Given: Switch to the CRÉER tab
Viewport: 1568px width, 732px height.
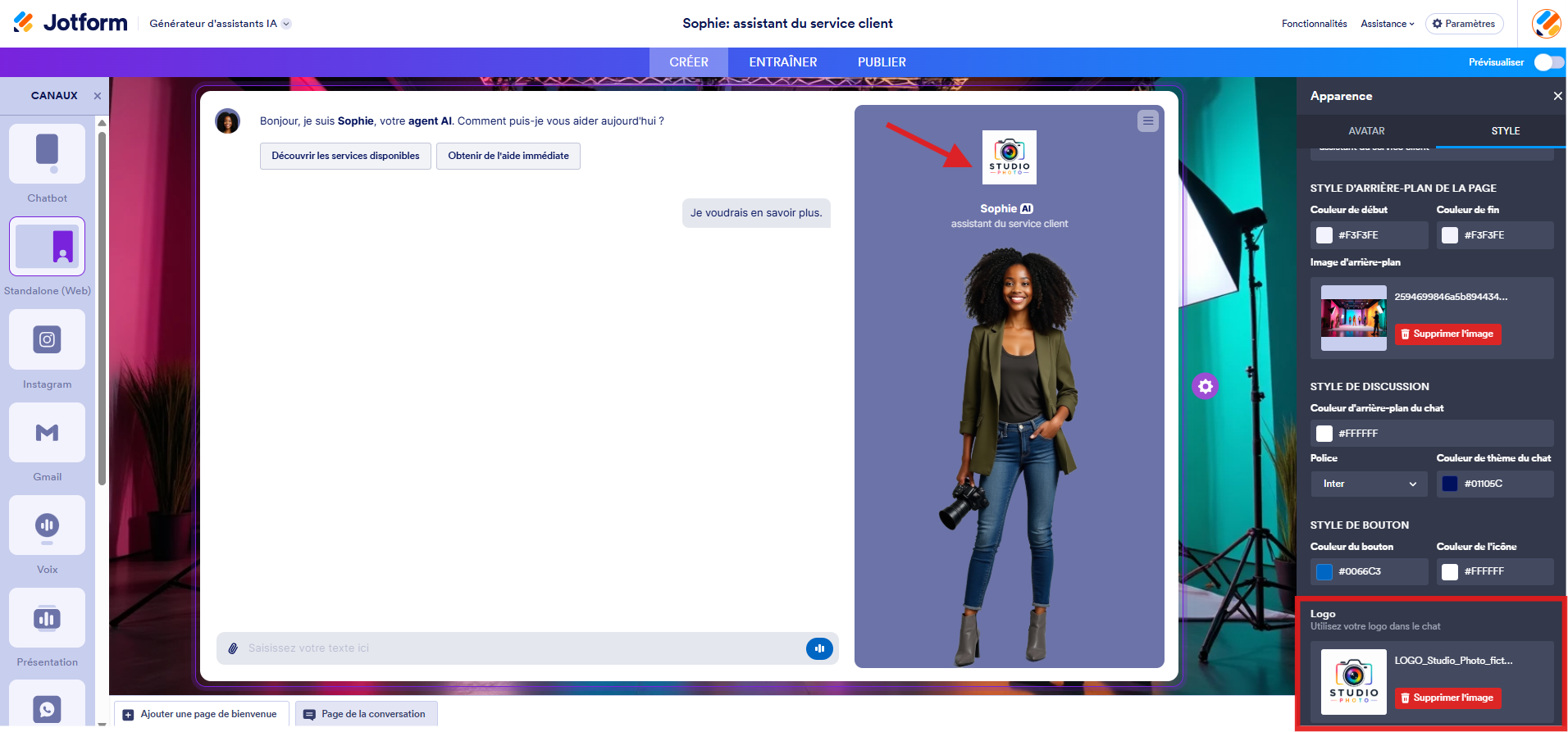Looking at the screenshot, I should point(688,62).
